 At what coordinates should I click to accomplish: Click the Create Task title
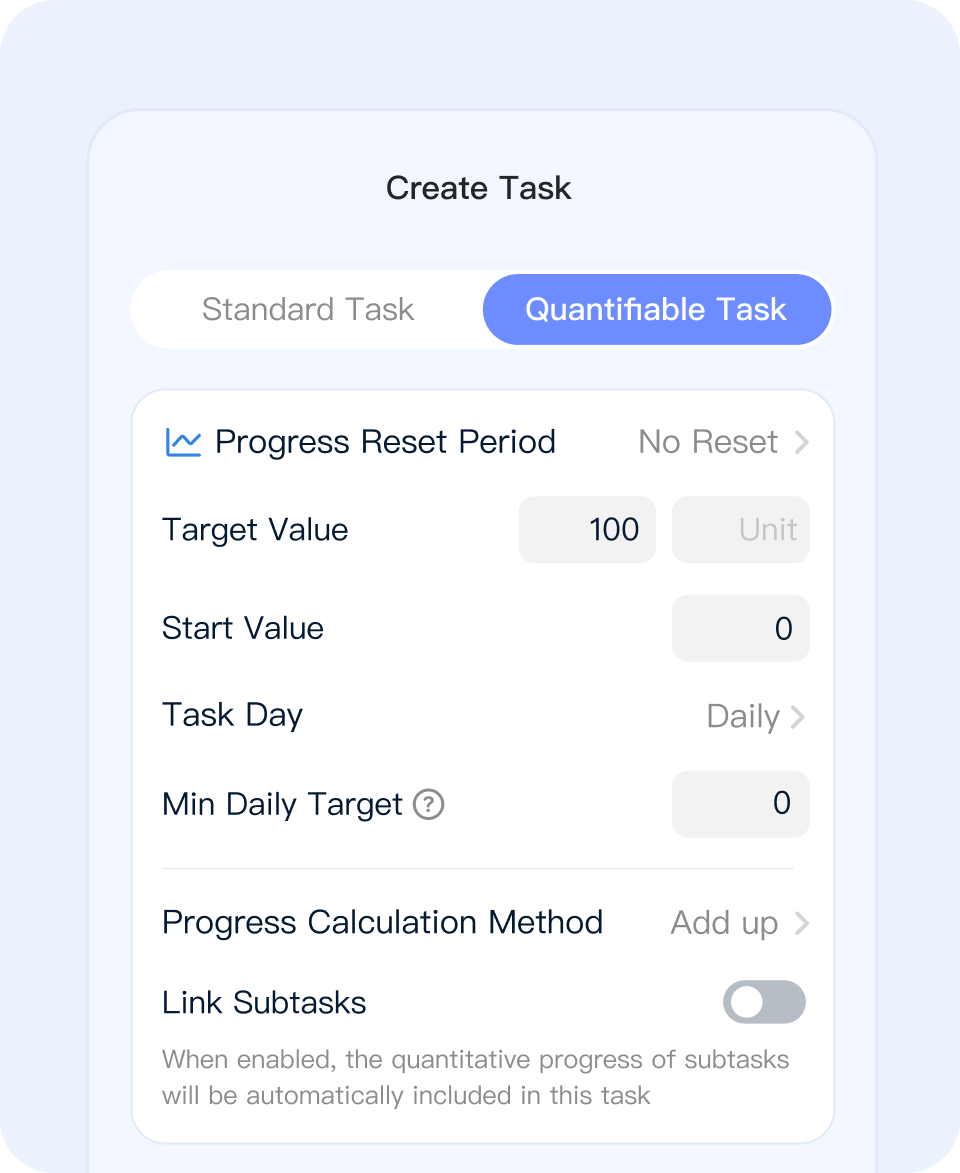coord(479,188)
